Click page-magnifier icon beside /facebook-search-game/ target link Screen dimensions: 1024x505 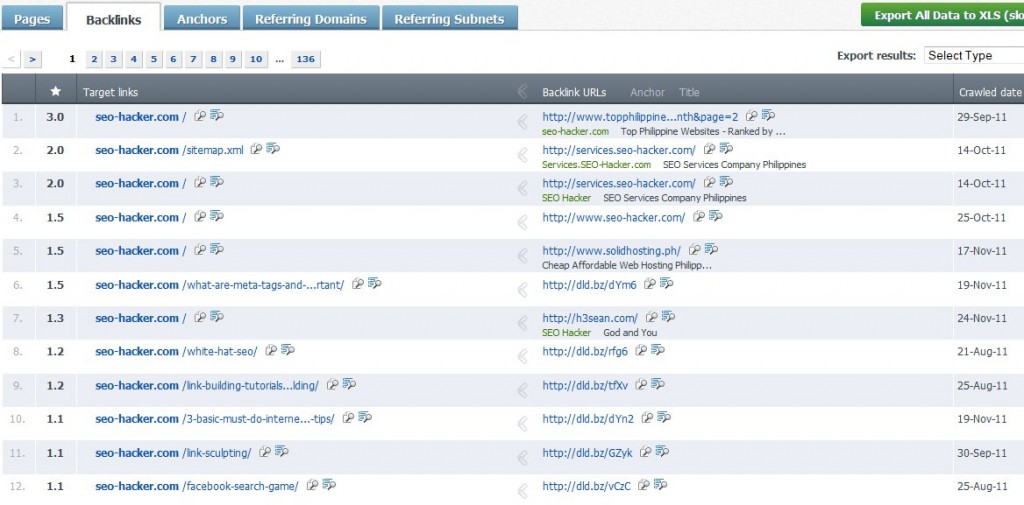(312, 485)
